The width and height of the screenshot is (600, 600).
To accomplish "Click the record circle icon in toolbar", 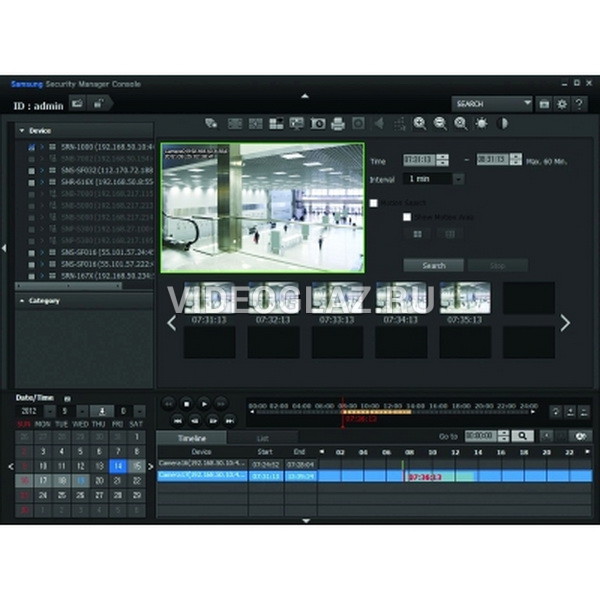I will pyautogui.click(x=358, y=124).
